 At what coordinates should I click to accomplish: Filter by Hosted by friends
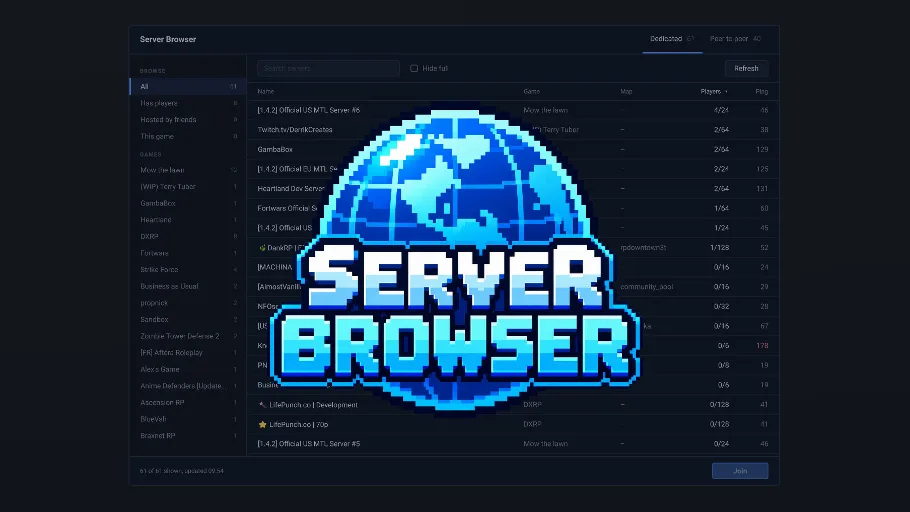click(188, 120)
